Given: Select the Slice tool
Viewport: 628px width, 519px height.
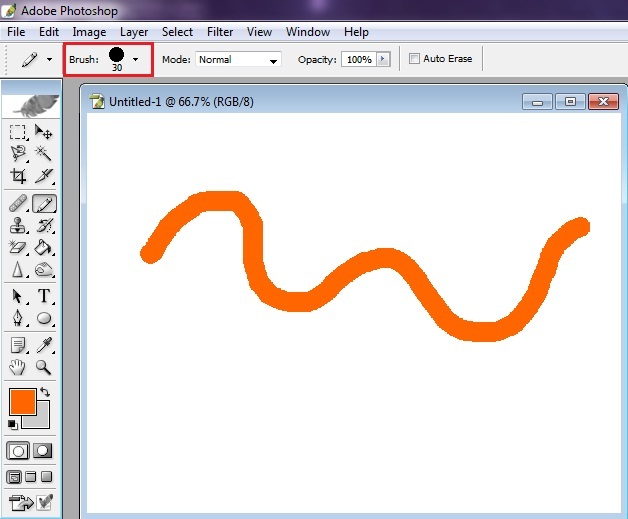Looking at the screenshot, I should point(43,176).
